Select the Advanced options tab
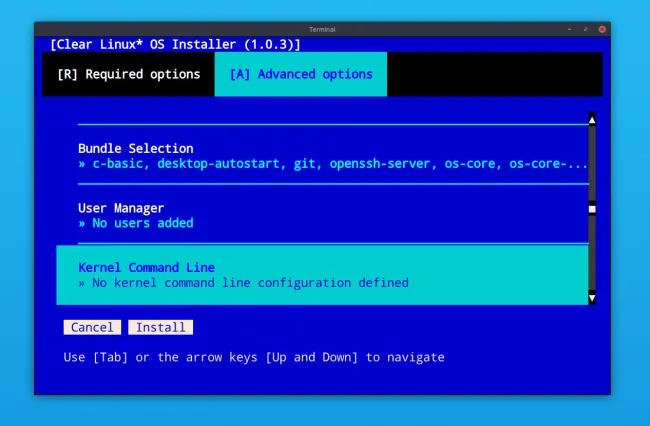 tap(301, 74)
